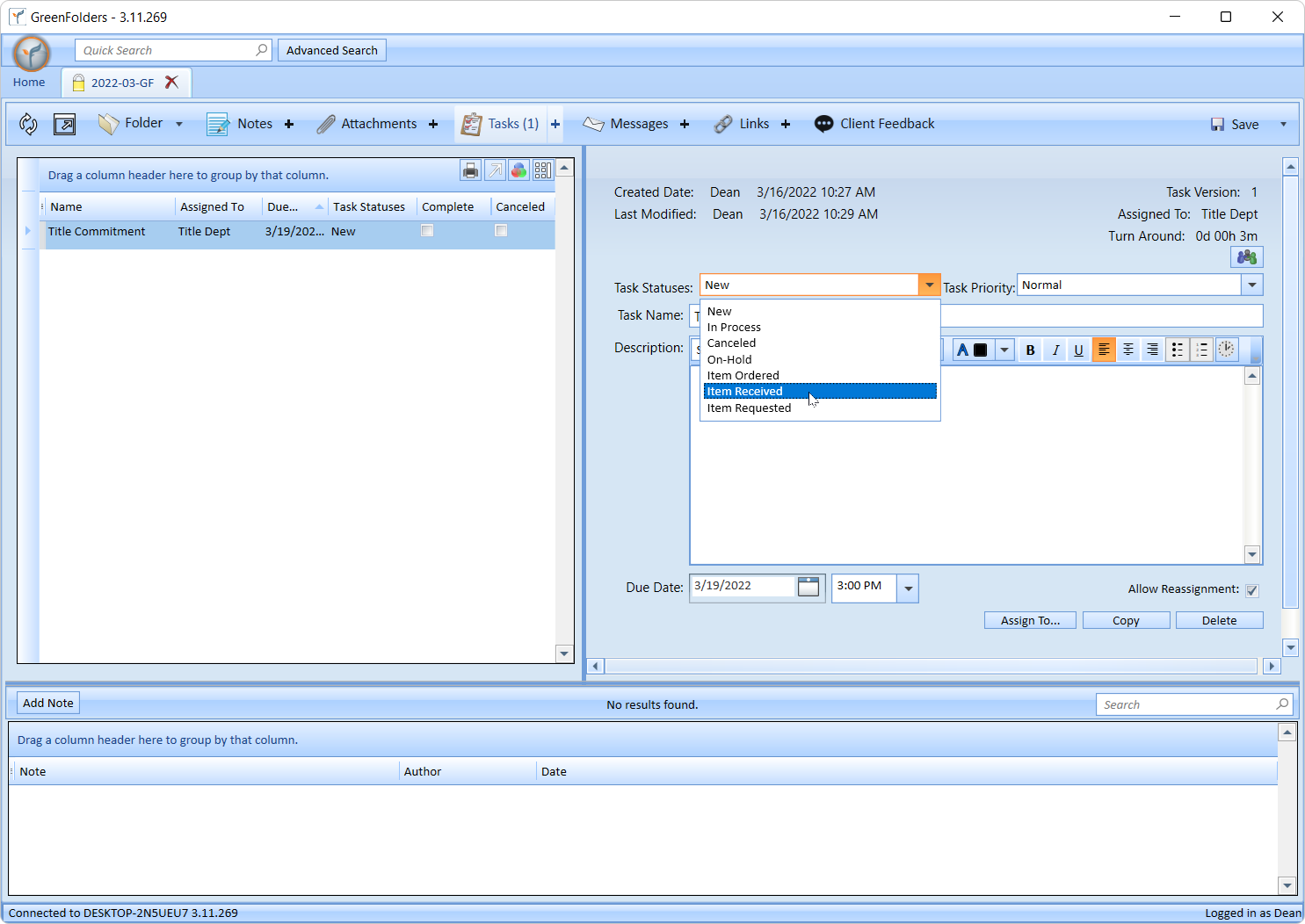Image resolution: width=1305 pixels, height=924 pixels.
Task: Add a new attachment with the plus icon
Action: pos(433,124)
